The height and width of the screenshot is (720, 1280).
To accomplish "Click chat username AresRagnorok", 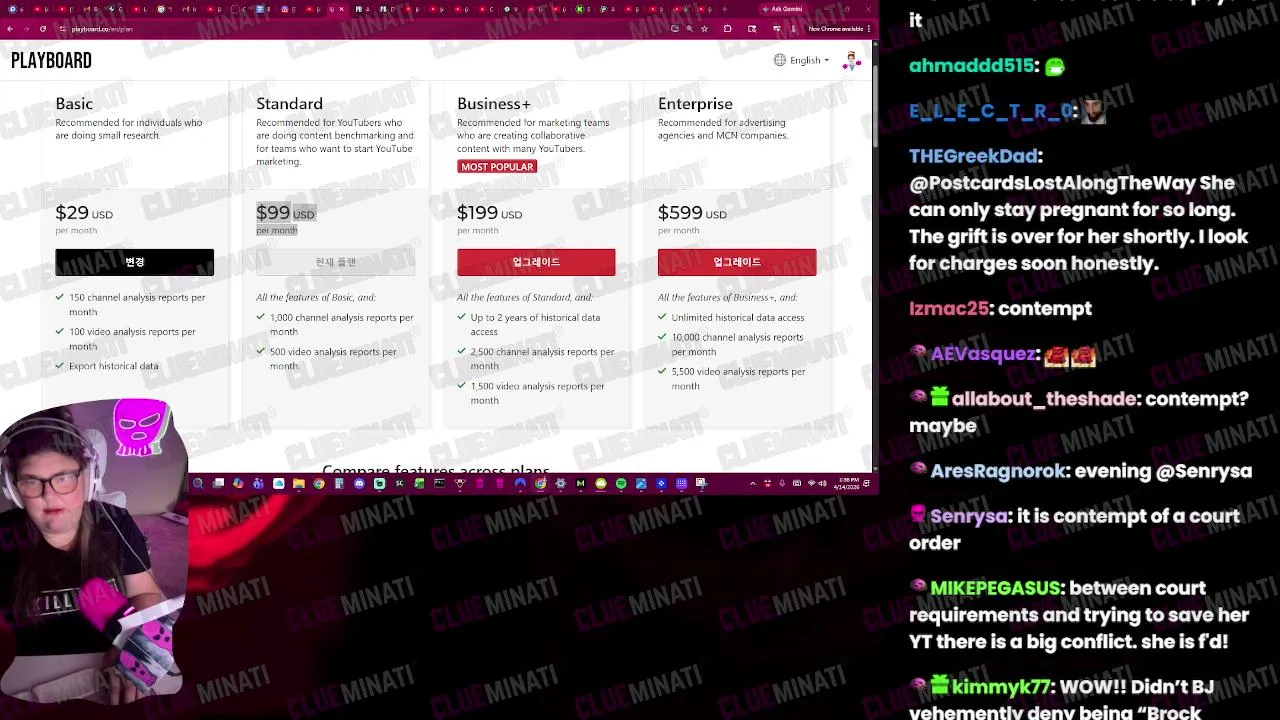I will pyautogui.click(x=998, y=470).
